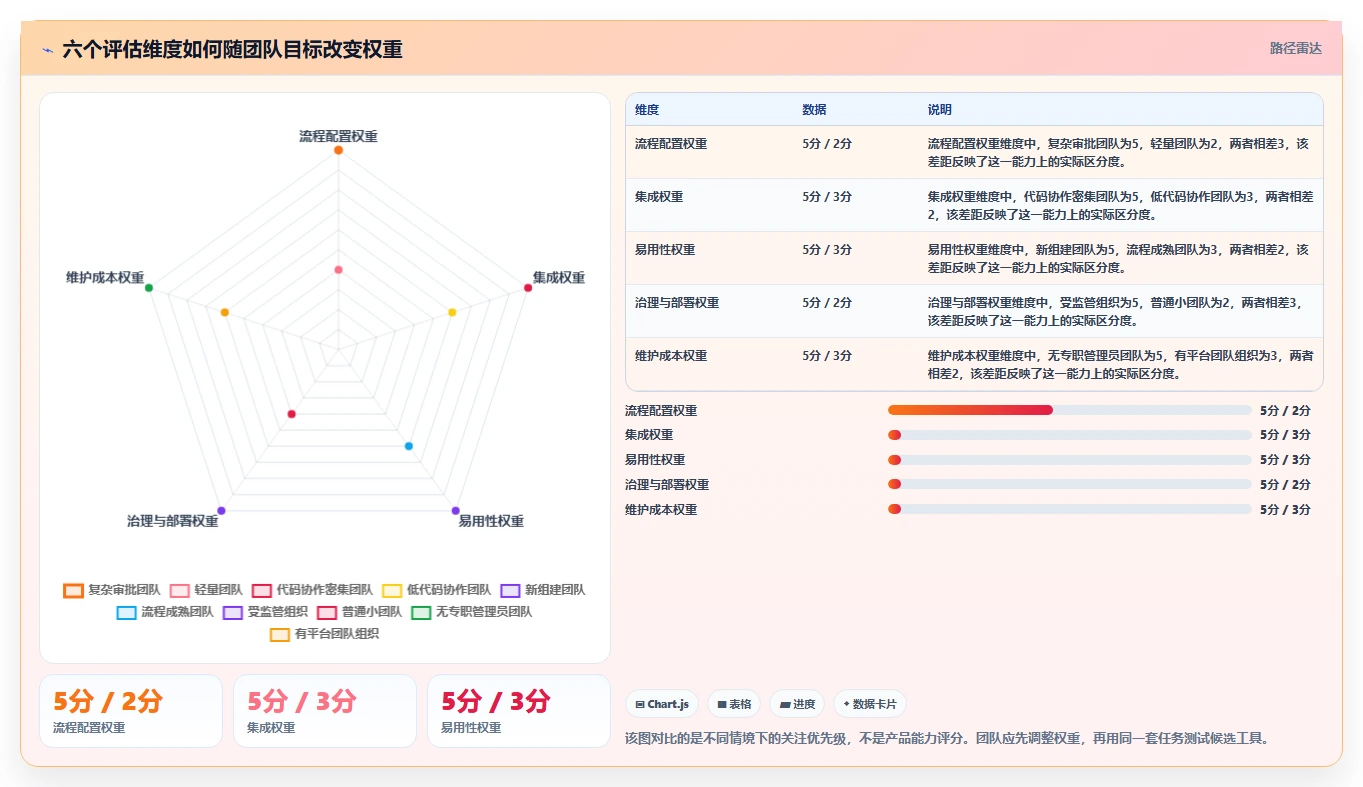
Task: Click the 易用性权重 progress bar
Action: pos(1069,460)
